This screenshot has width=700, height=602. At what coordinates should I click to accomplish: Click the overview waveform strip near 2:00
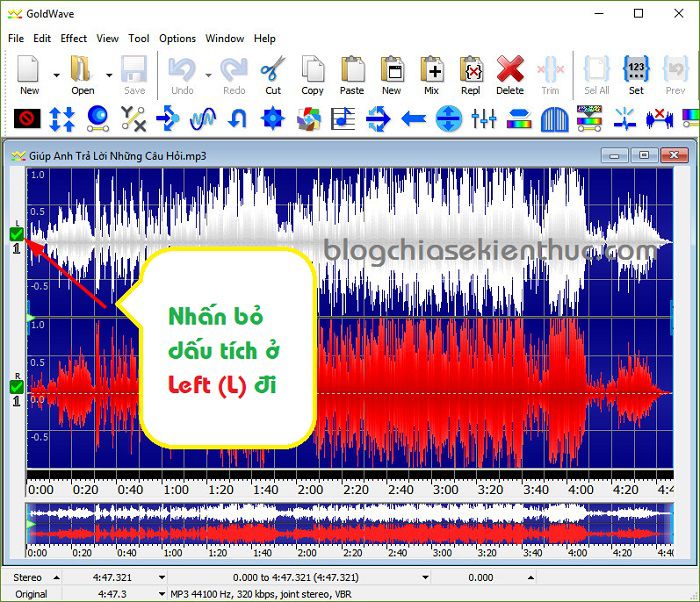tap(307, 524)
